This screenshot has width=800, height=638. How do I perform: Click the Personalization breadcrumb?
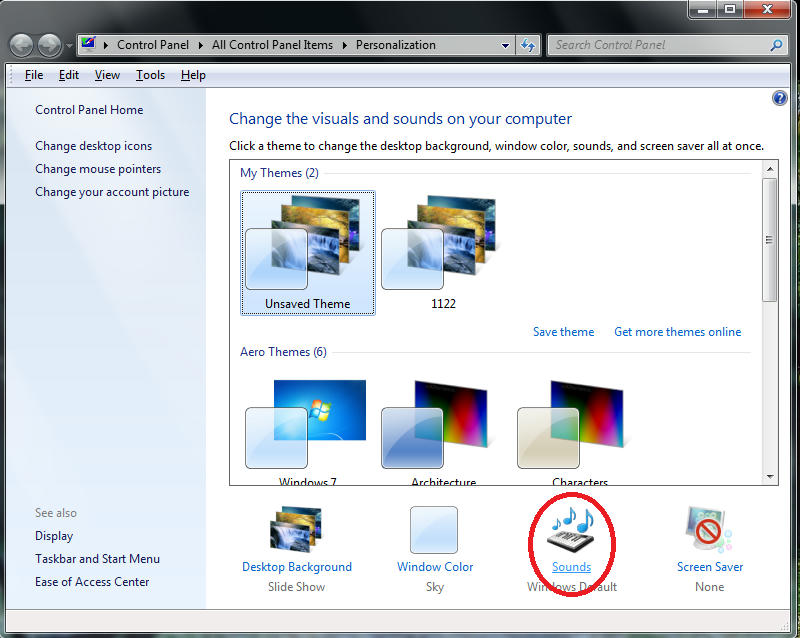tap(395, 45)
